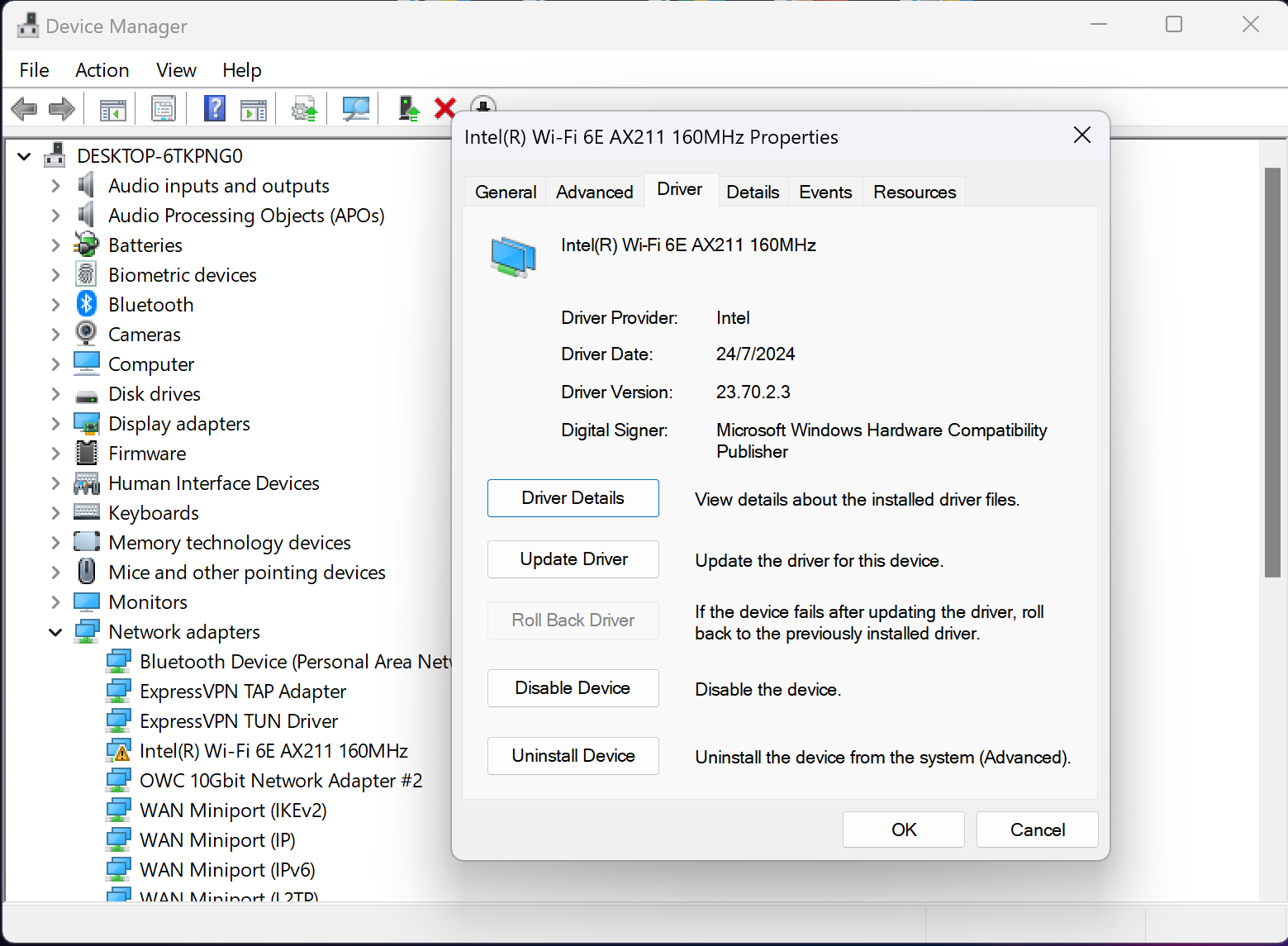Open the Help menu
Viewport: 1288px width, 946px height.
coord(242,70)
